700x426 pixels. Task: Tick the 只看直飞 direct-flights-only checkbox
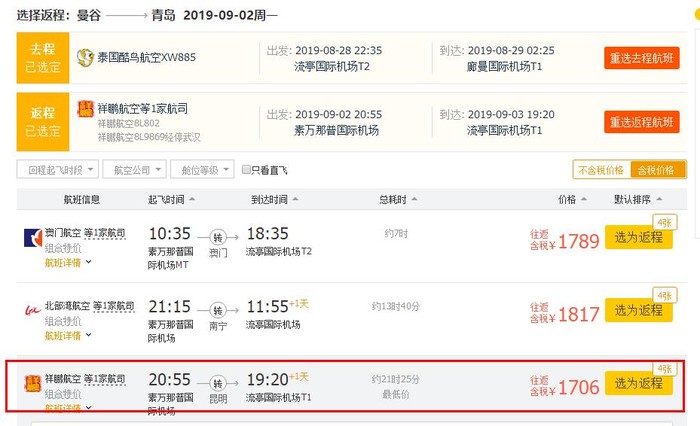(x=247, y=170)
